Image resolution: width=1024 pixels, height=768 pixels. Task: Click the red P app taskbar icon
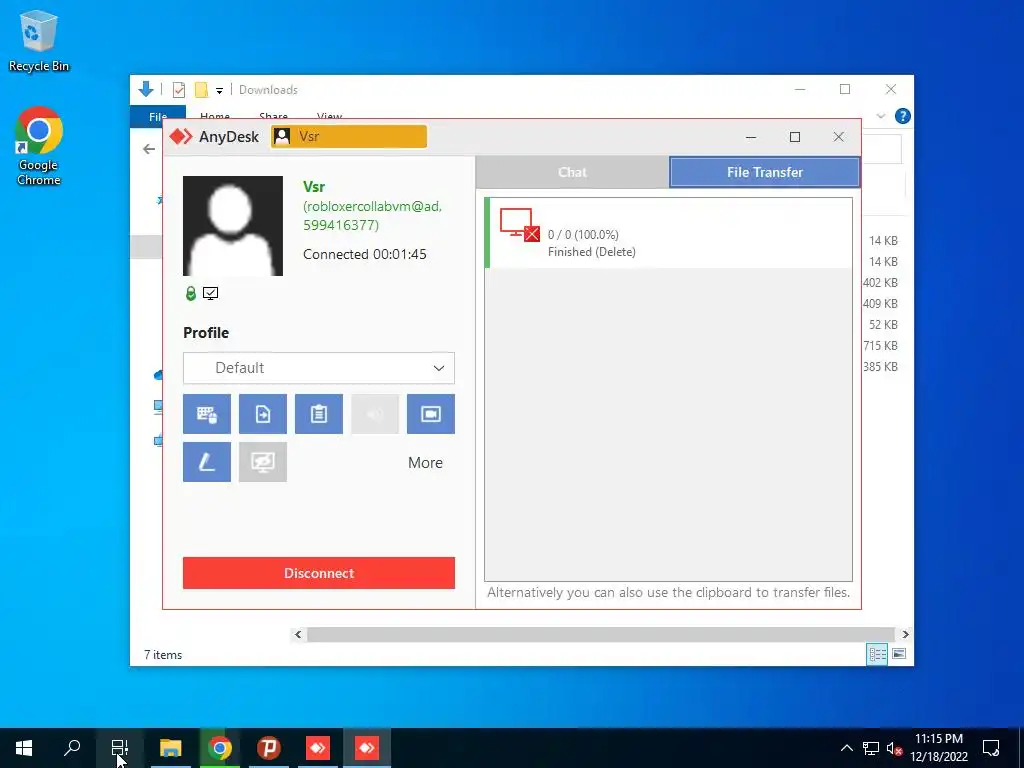tap(268, 748)
